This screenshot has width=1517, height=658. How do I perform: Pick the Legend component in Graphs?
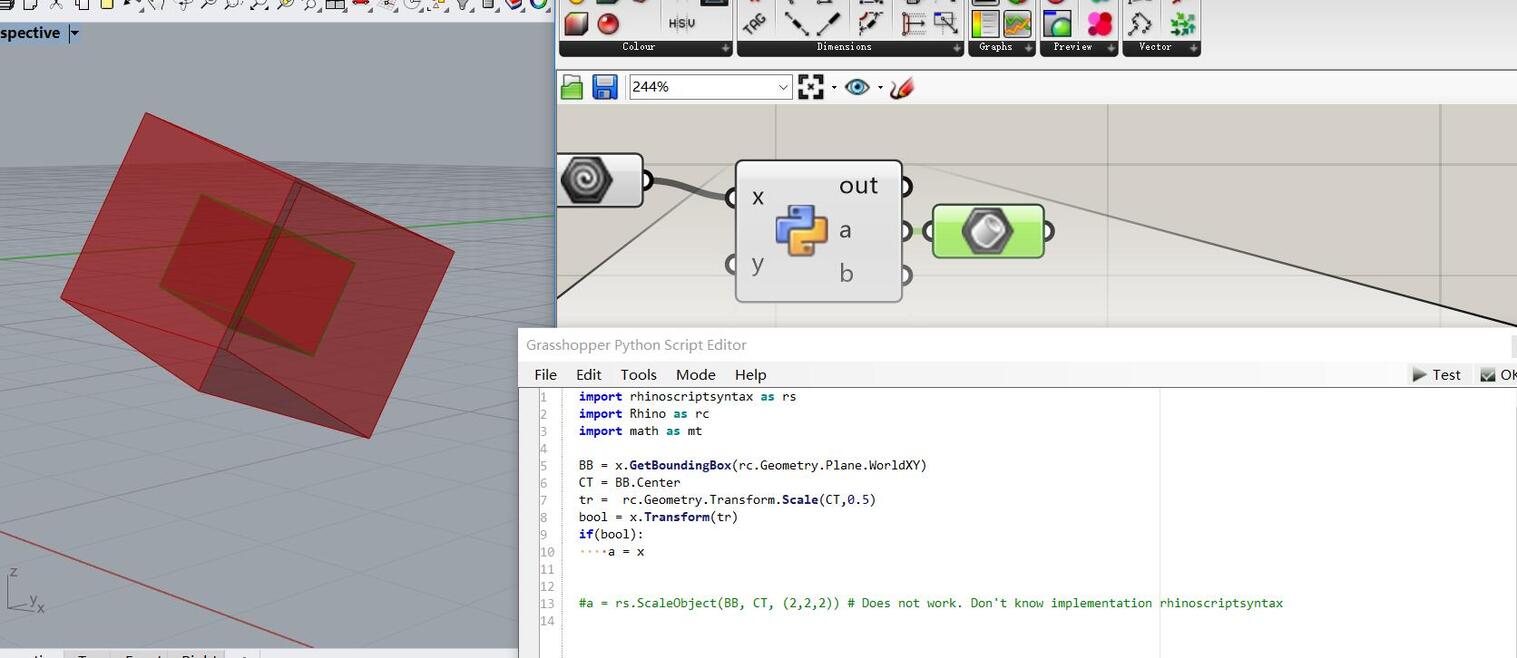tap(985, 23)
